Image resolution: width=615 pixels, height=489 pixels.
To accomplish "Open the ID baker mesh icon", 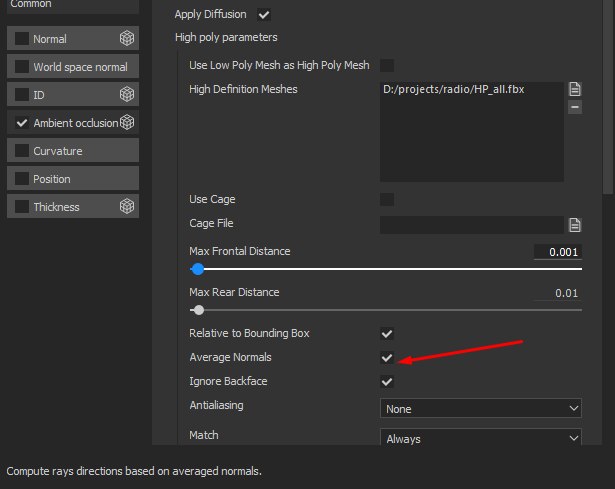I will pos(127,94).
